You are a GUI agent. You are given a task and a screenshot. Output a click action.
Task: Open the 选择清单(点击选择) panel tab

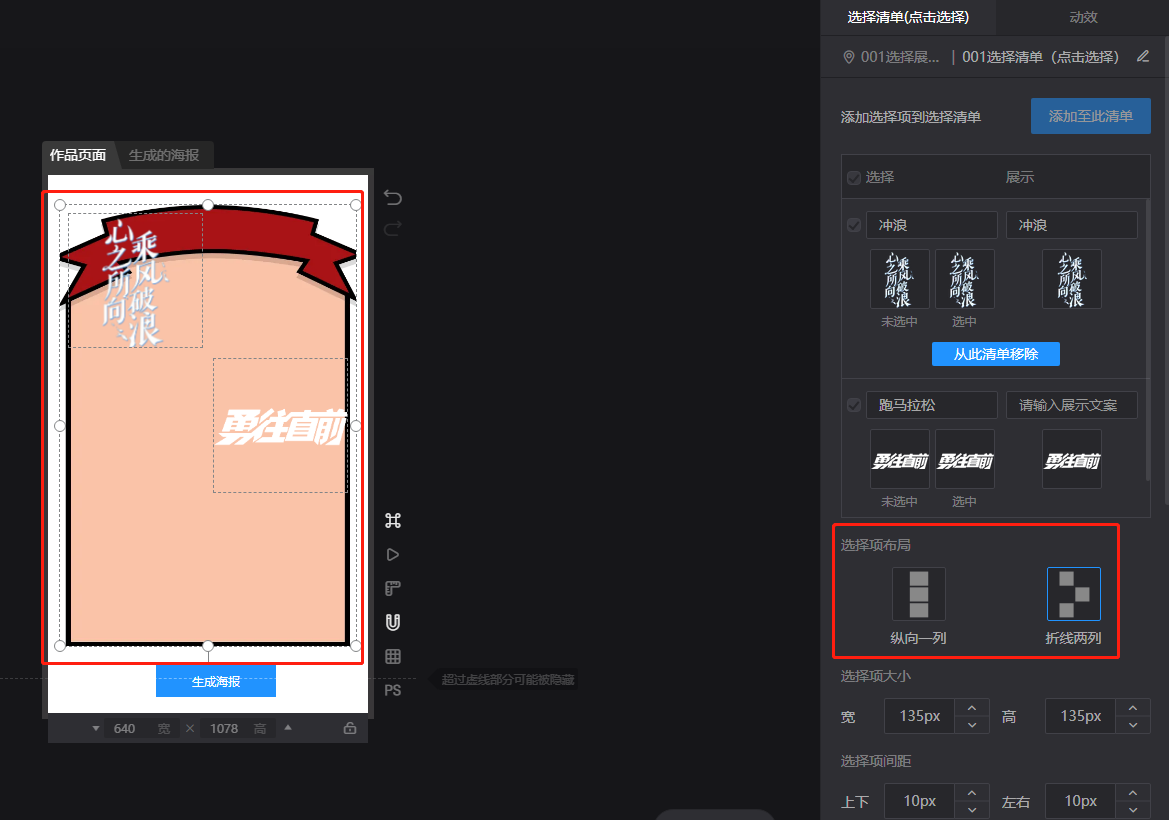click(908, 17)
